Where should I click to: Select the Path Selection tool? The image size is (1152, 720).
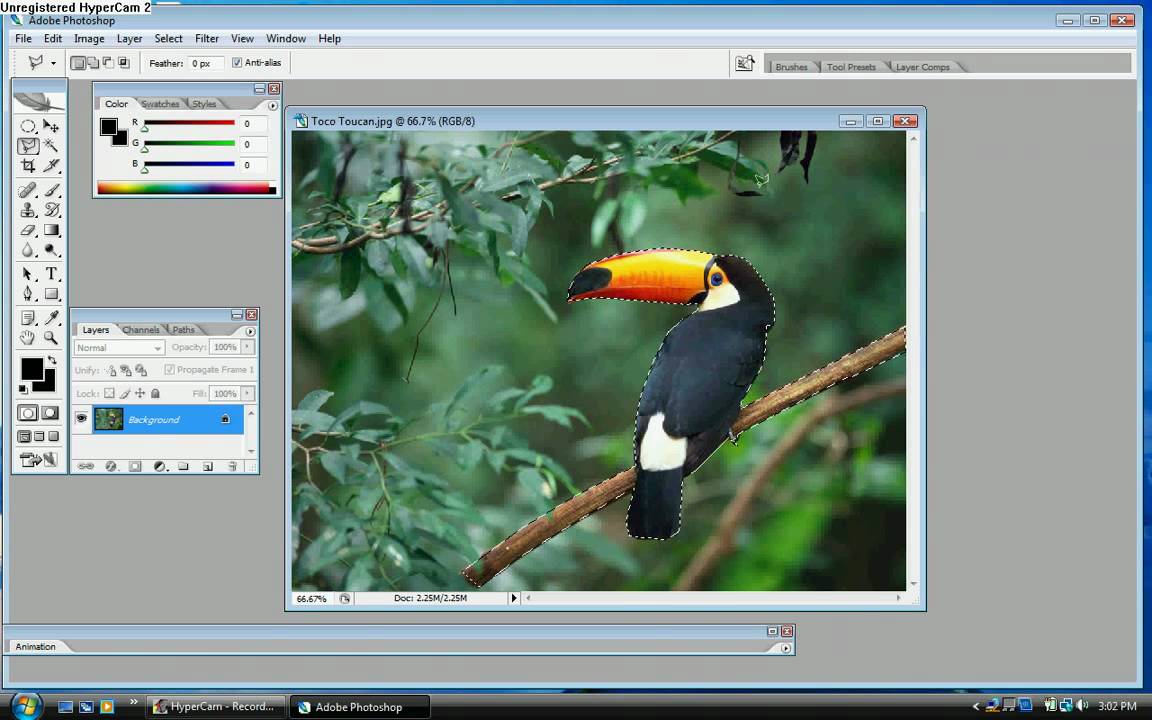click(27, 274)
